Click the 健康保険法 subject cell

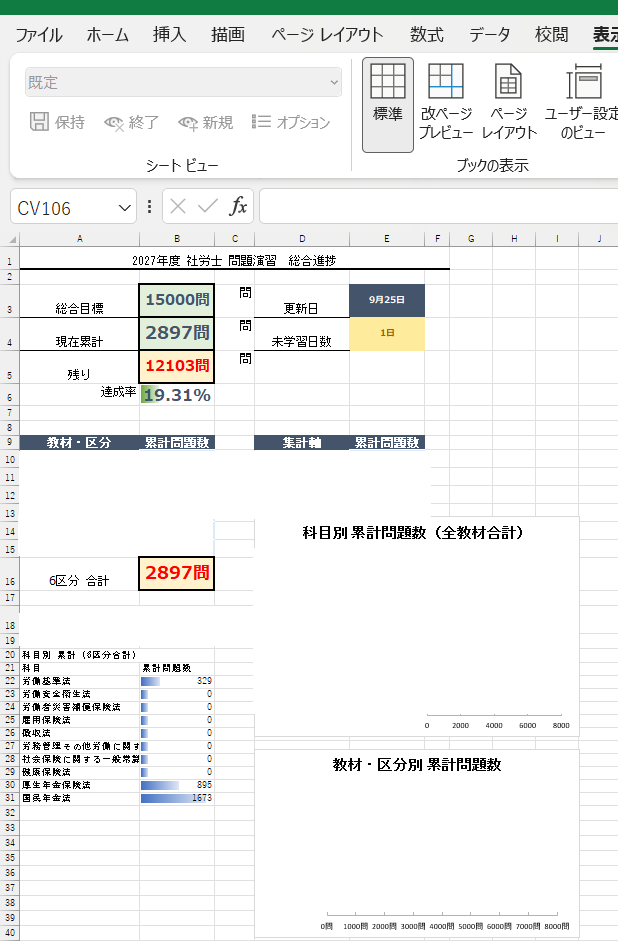click(x=79, y=772)
